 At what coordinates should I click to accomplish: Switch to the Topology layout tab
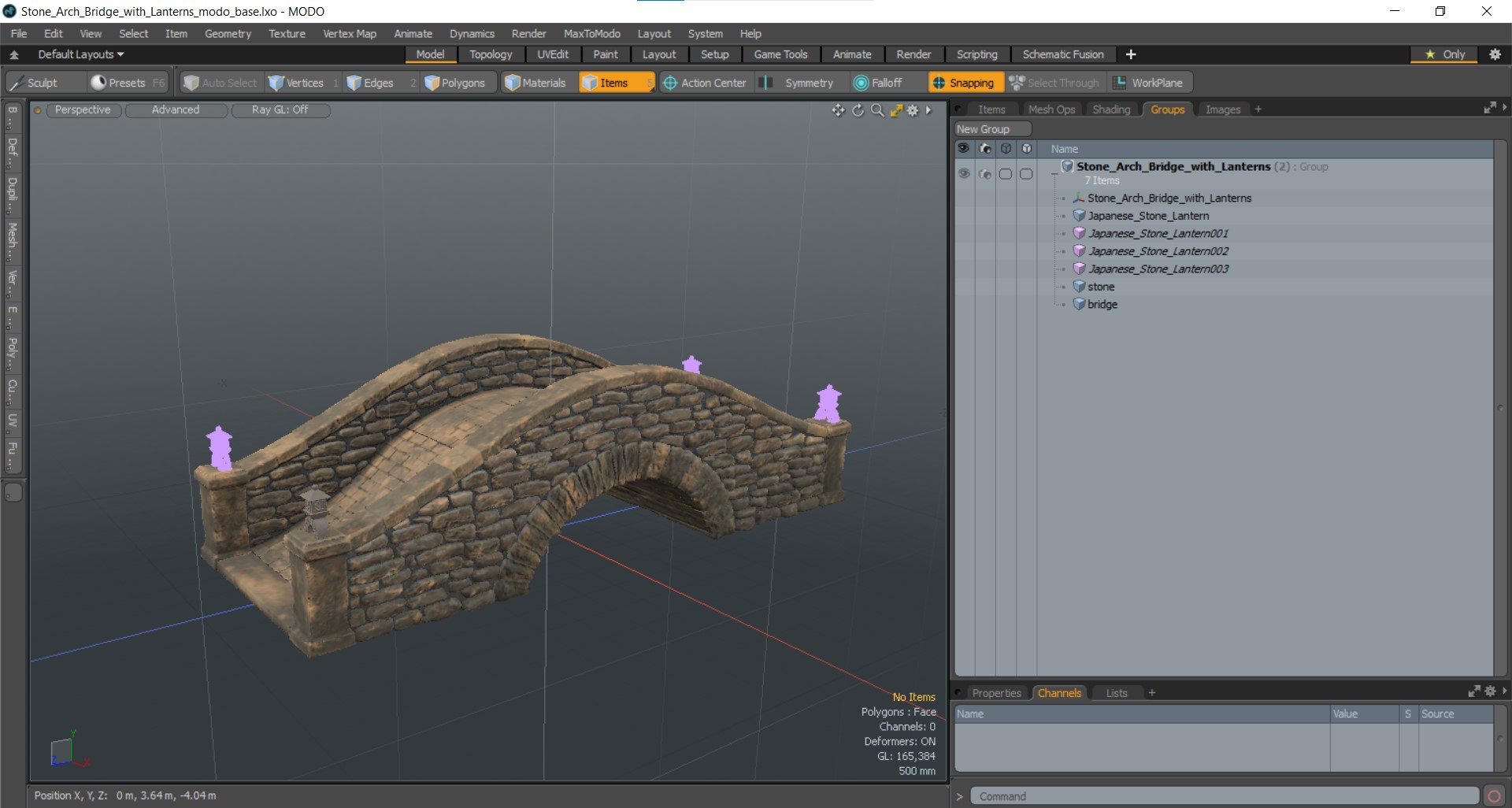(x=491, y=54)
